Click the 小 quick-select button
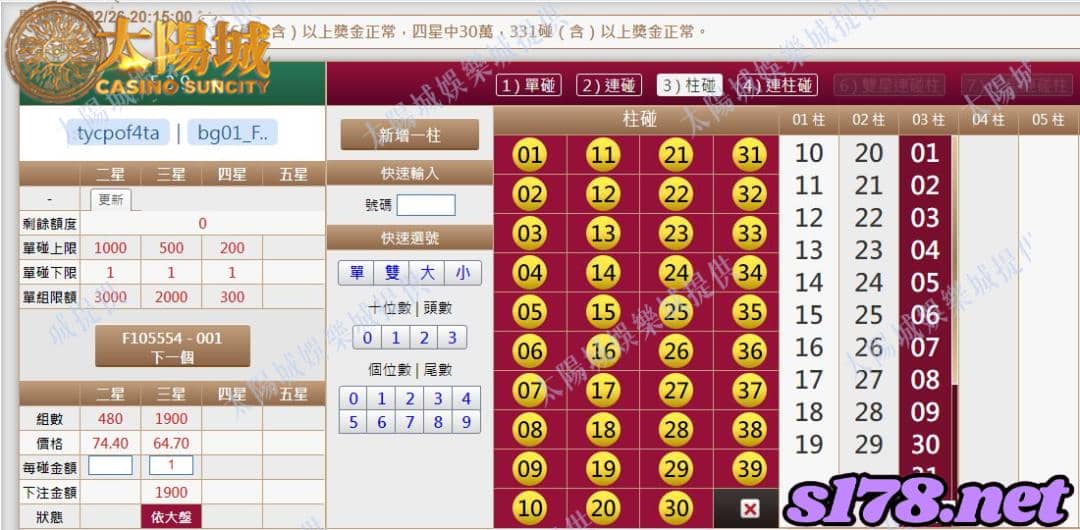The width and height of the screenshot is (1080, 530). [x=463, y=273]
